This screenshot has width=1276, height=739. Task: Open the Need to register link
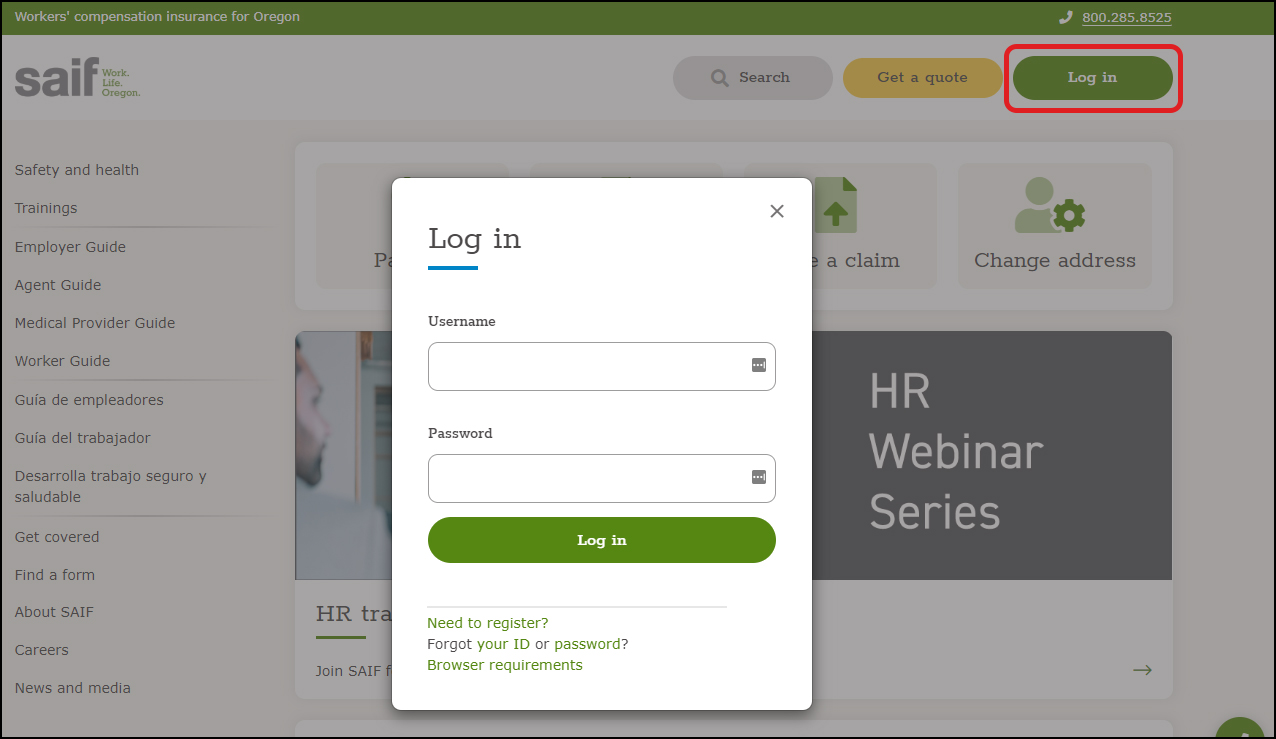coord(488,623)
